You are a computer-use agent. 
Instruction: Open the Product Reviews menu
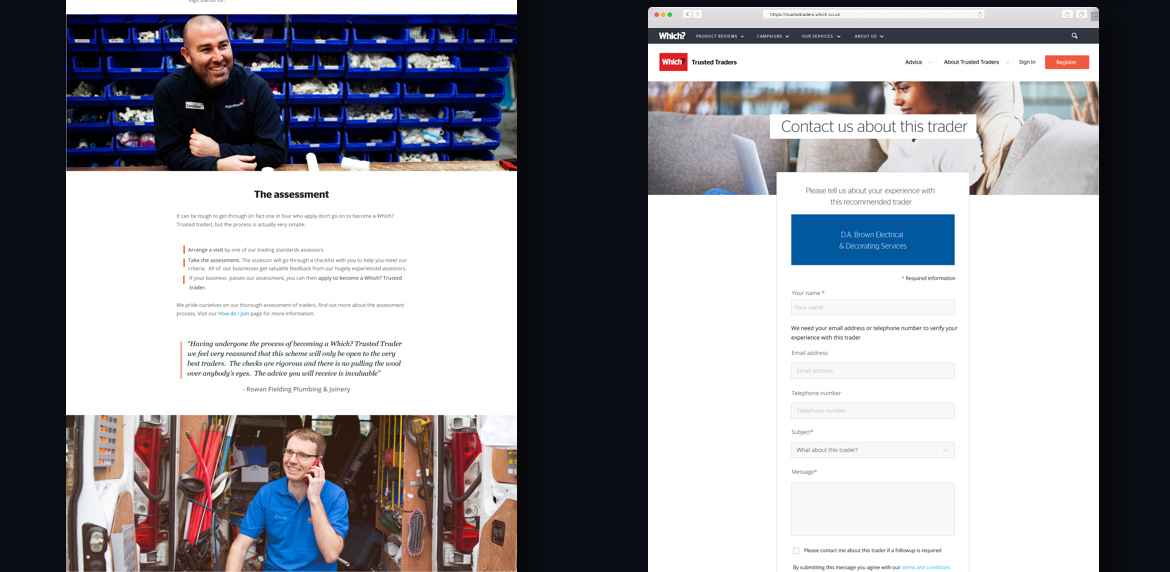720,36
